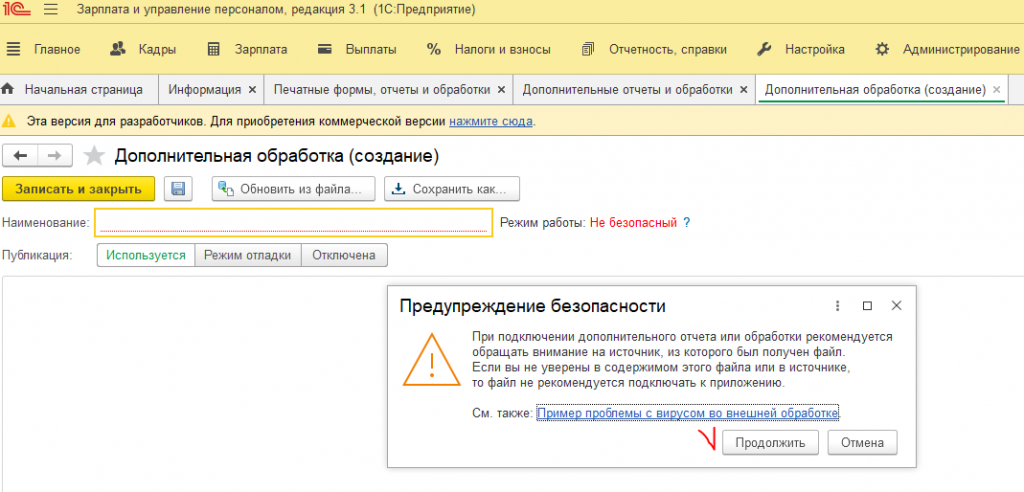Click the Зарплата calculator icon
The width and height of the screenshot is (1024, 492).
tap(214, 50)
